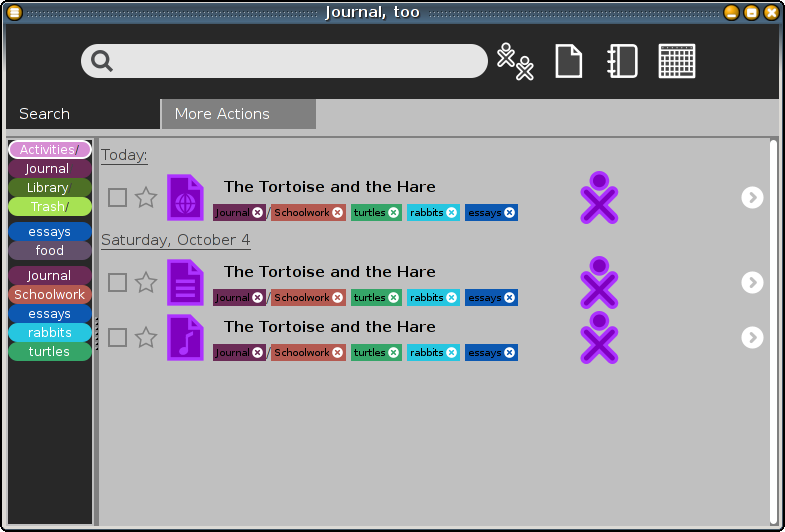Click the buddy icon of the Today entry
The height and width of the screenshot is (532, 785).
(599, 198)
